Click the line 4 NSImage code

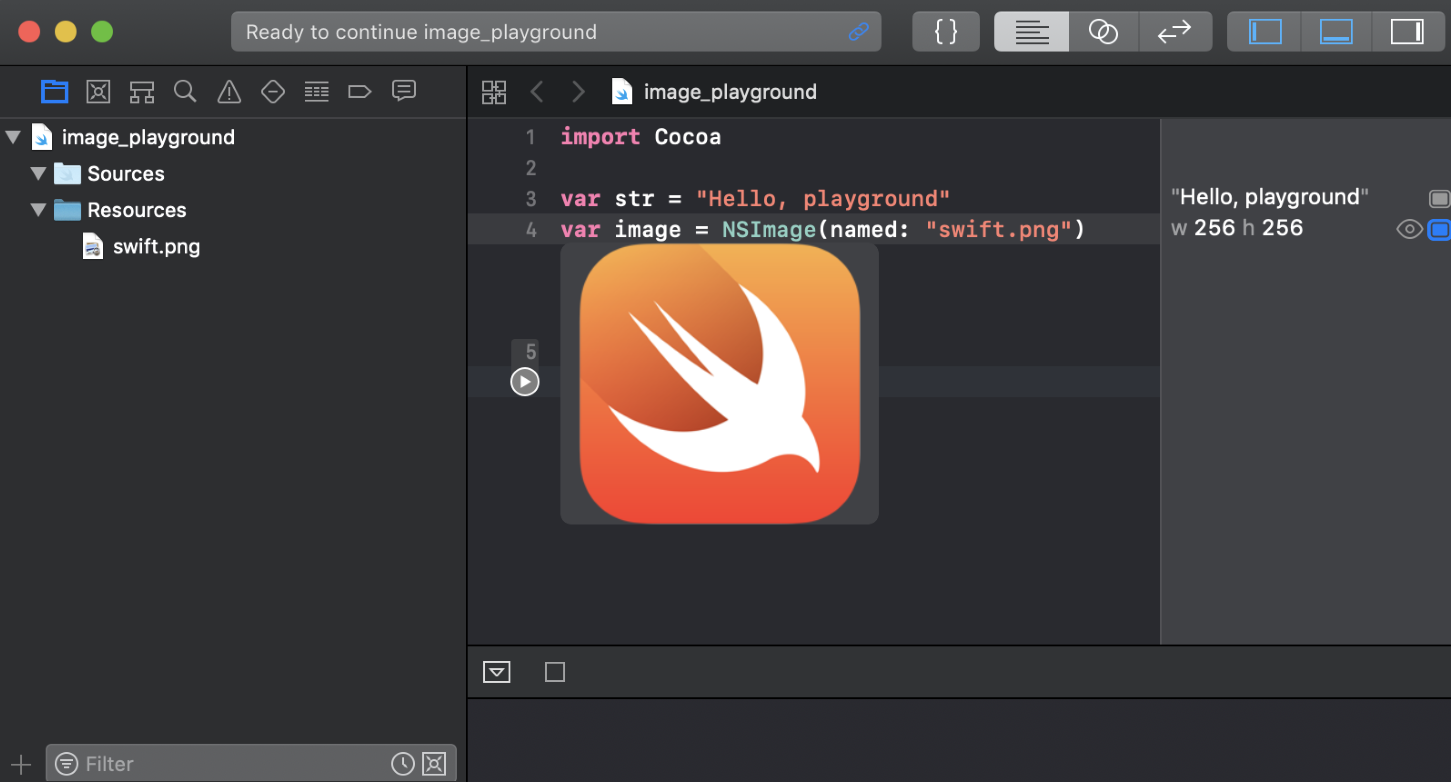click(823, 230)
